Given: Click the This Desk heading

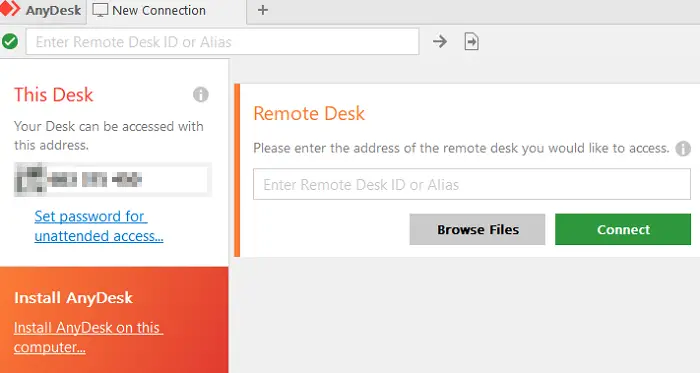Looking at the screenshot, I should click(x=54, y=95).
